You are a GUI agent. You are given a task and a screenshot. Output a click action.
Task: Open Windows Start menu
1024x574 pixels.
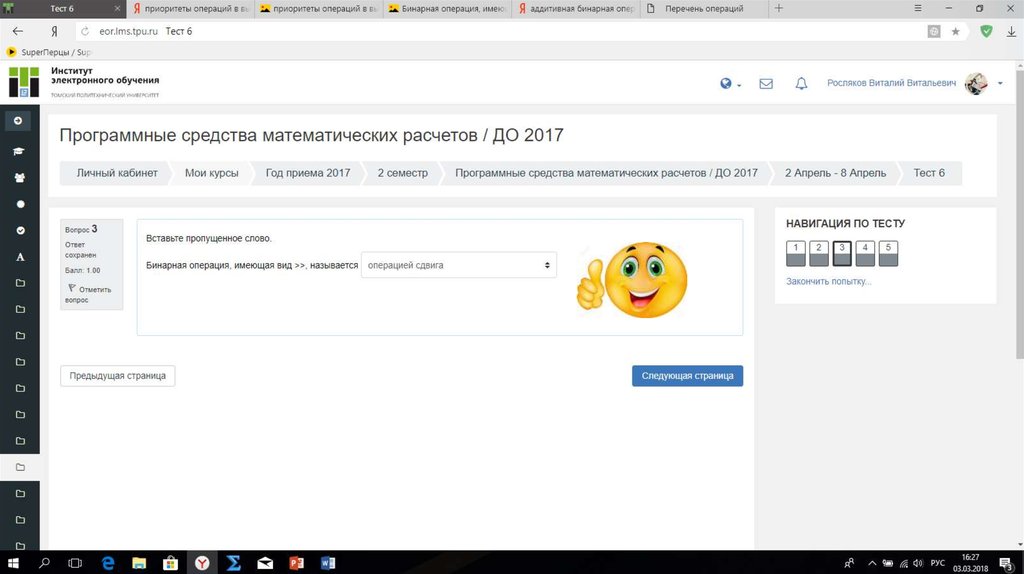12,562
